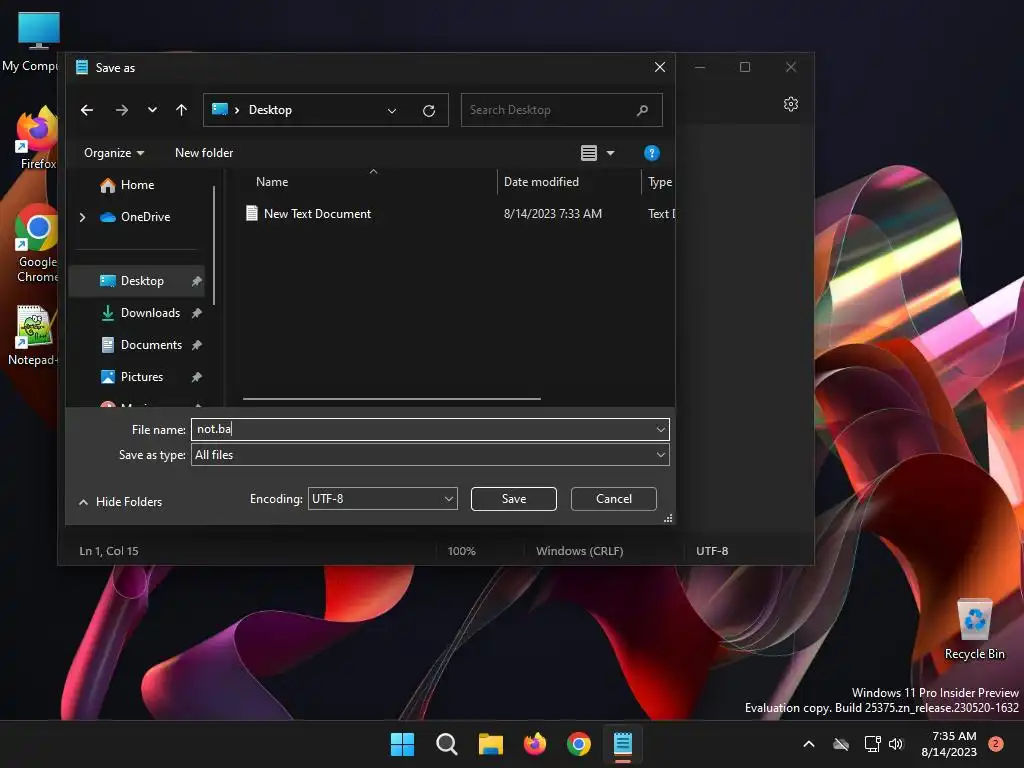Expand File name suggestions dropdown
Image resolution: width=1024 pixels, height=768 pixels.
click(x=660, y=429)
